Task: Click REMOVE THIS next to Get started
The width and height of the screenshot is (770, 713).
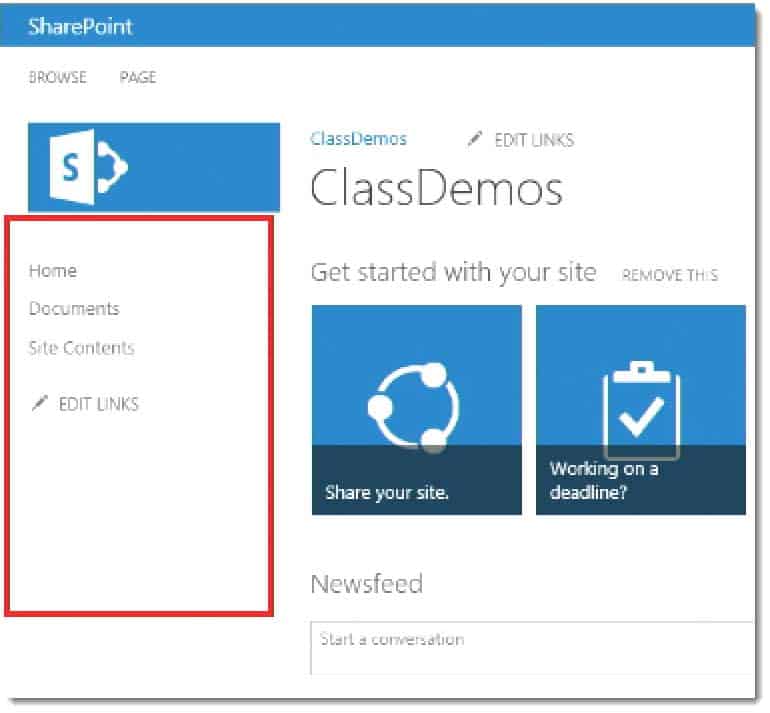Action: [670, 274]
